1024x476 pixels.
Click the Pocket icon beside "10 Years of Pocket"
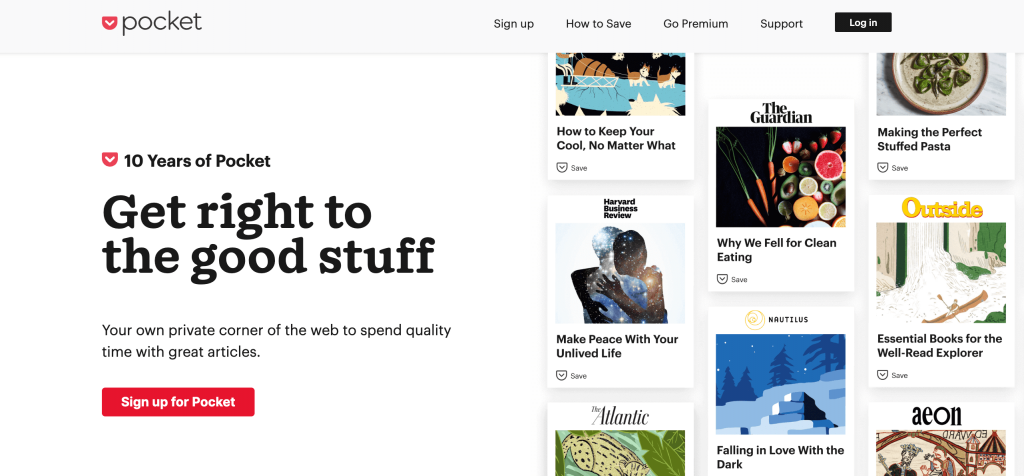pos(110,160)
